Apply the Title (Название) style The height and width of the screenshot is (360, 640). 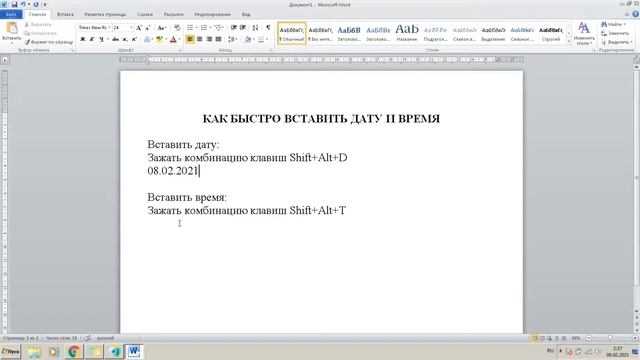407,33
